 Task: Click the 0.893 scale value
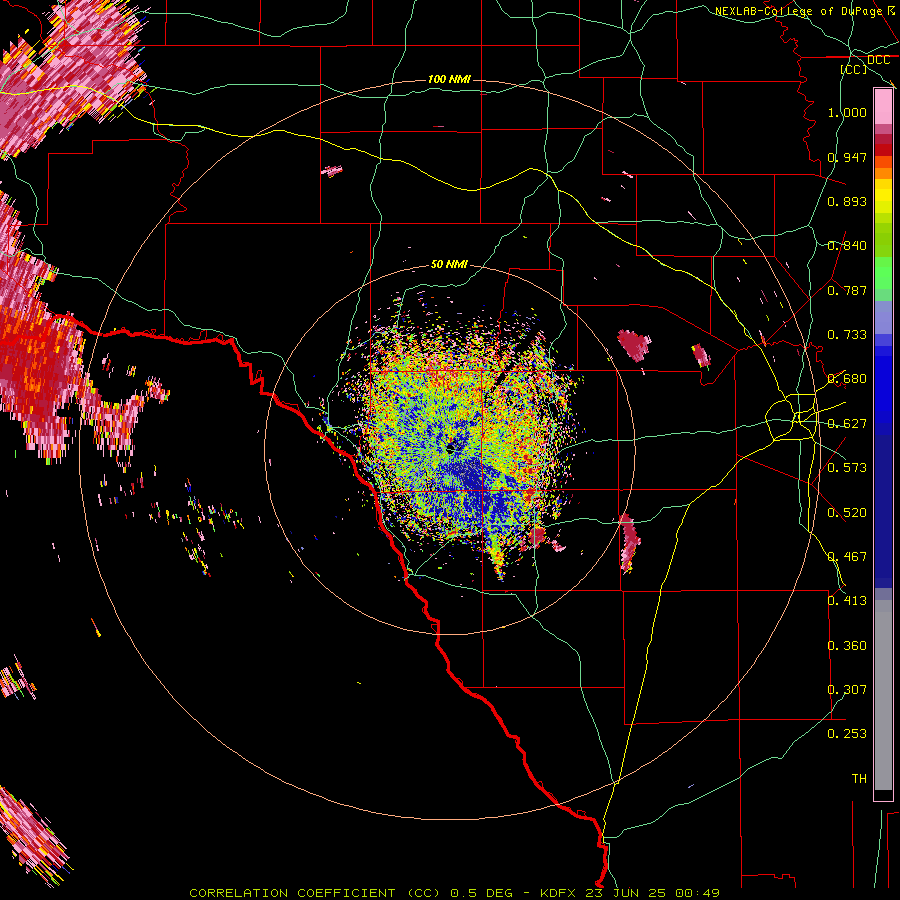(x=847, y=201)
